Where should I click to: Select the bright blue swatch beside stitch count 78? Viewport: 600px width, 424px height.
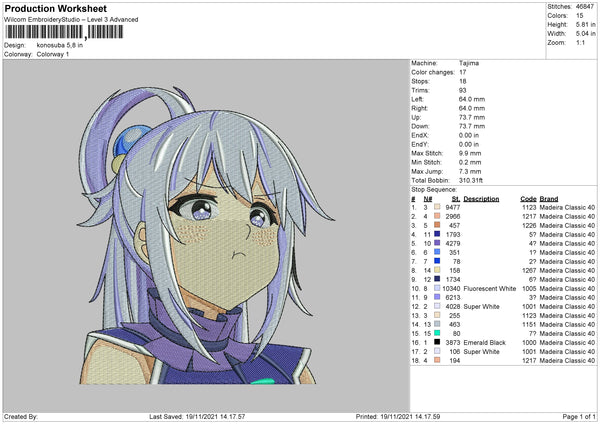pos(437,261)
